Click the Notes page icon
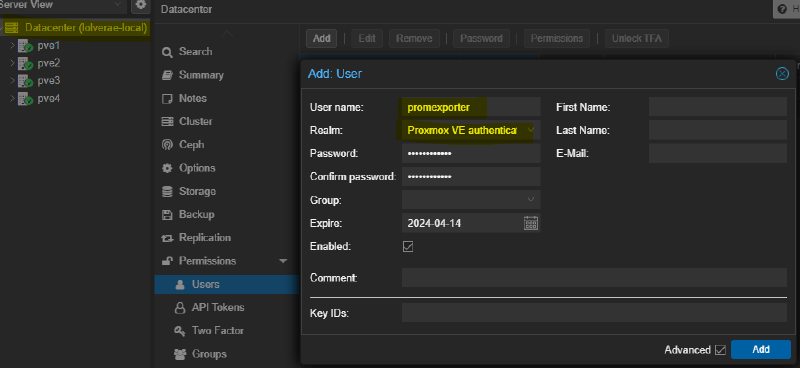 pos(167,99)
